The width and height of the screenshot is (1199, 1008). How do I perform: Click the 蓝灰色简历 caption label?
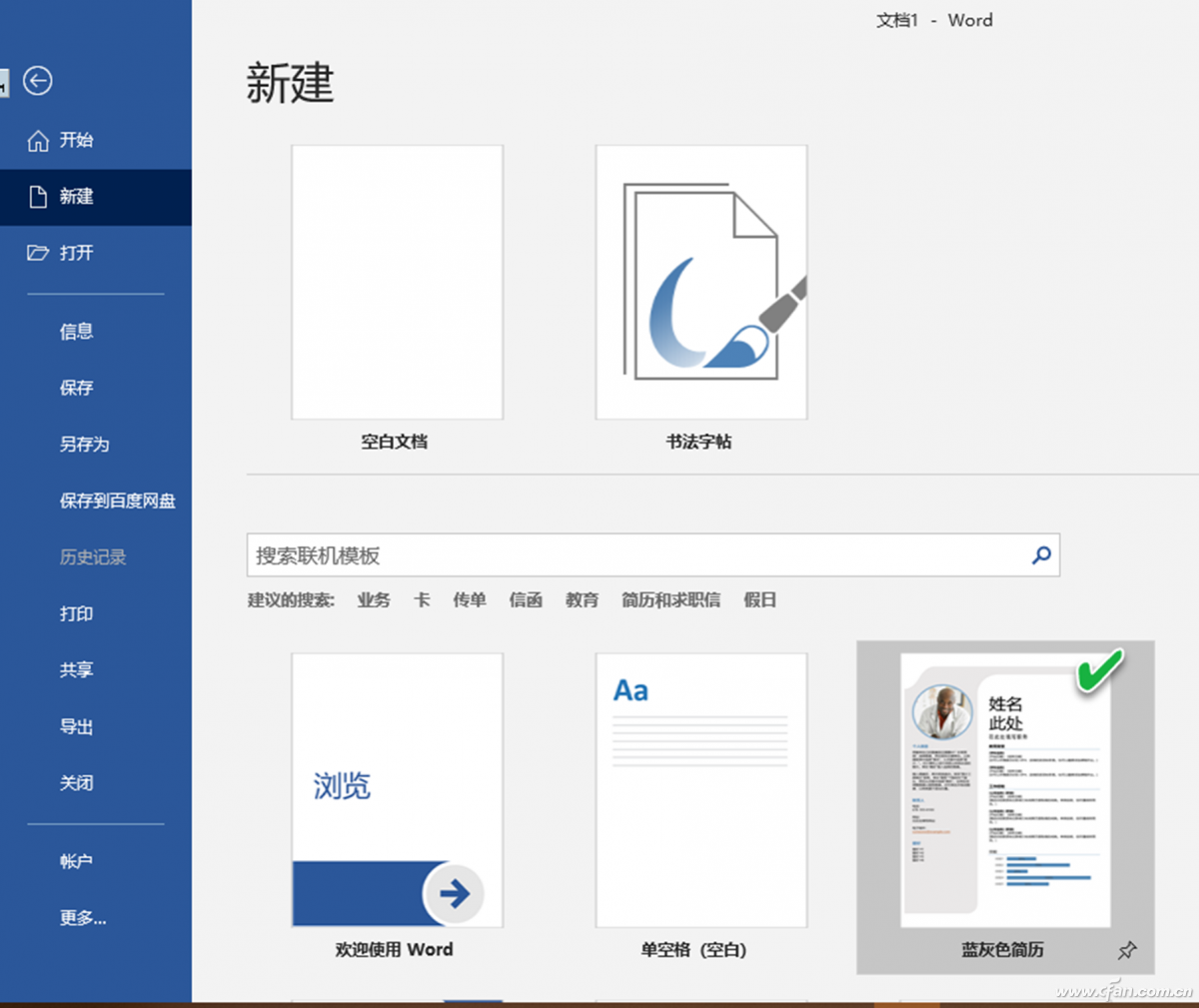[1003, 950]
